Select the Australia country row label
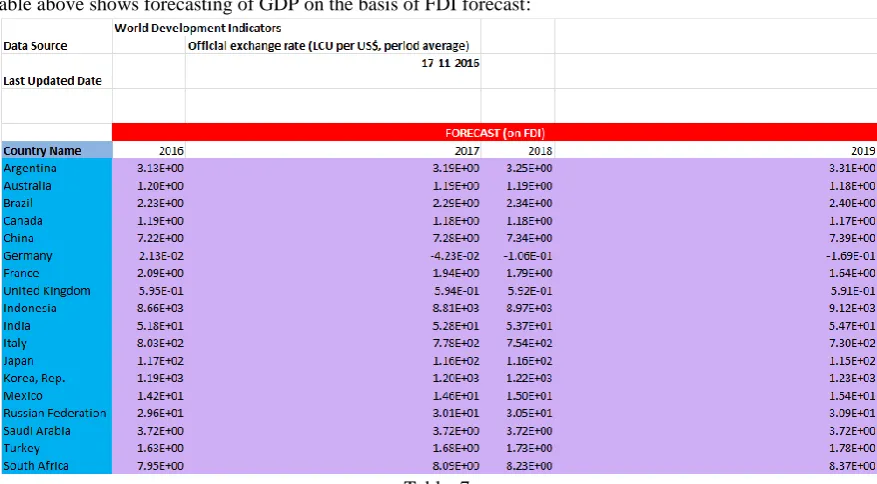 coord(27,186)
